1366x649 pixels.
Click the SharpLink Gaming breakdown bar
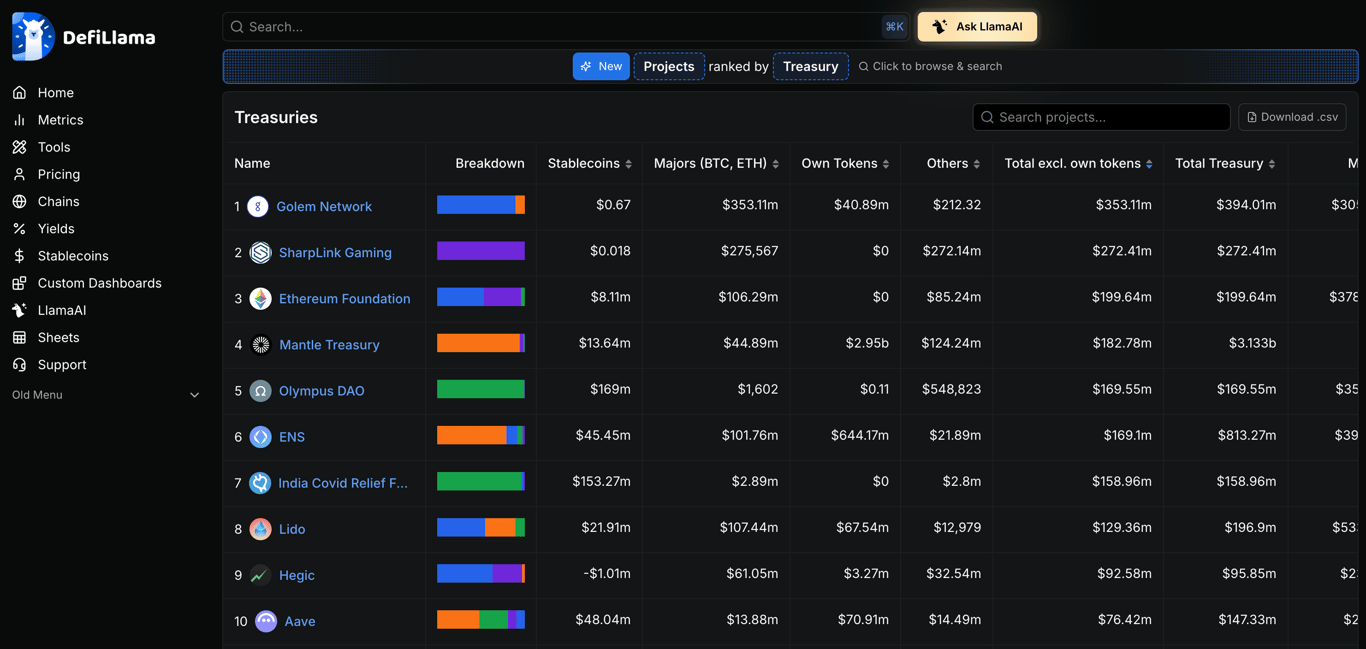481,251
